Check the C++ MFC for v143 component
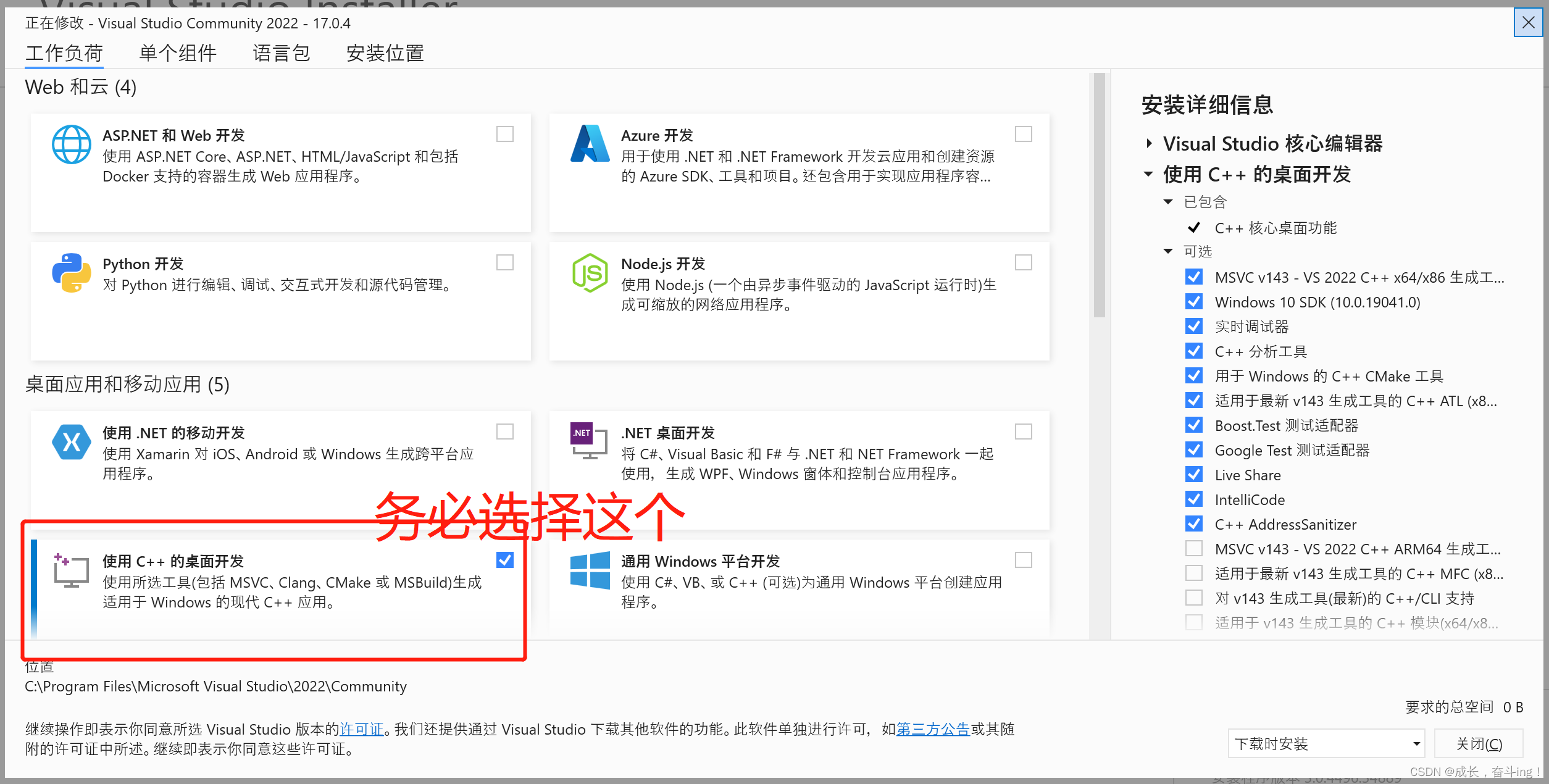Viewport: 1549px width, 784px height. 1194,573
